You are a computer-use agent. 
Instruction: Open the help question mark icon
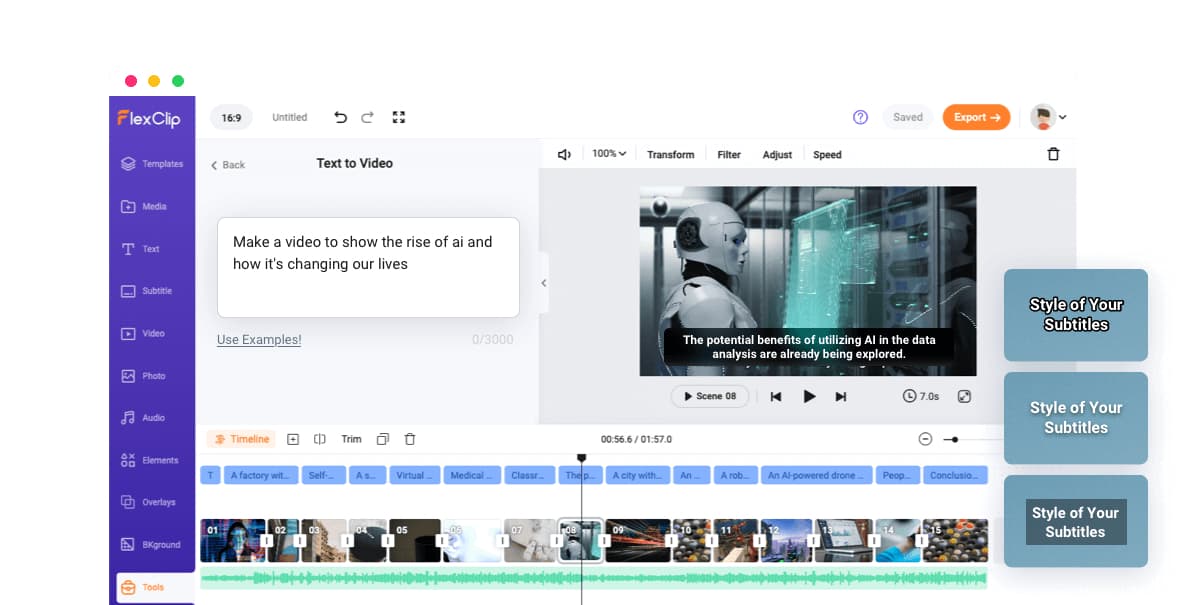point(860,117)
